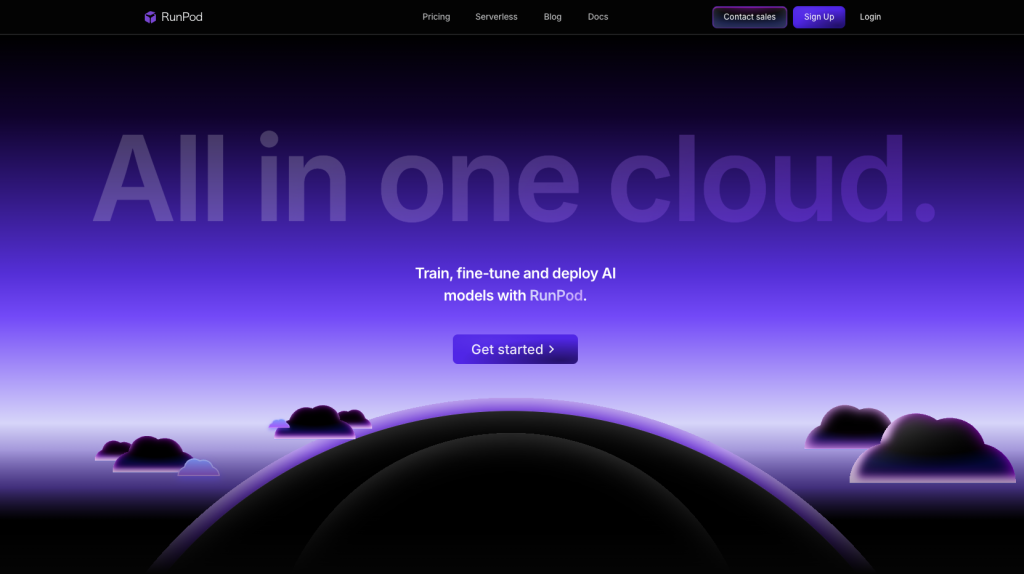The width and height of the screenshot is (1024, 574).
Task: Click the tiny blue cloud on planet's left rim
Action: 279,425
